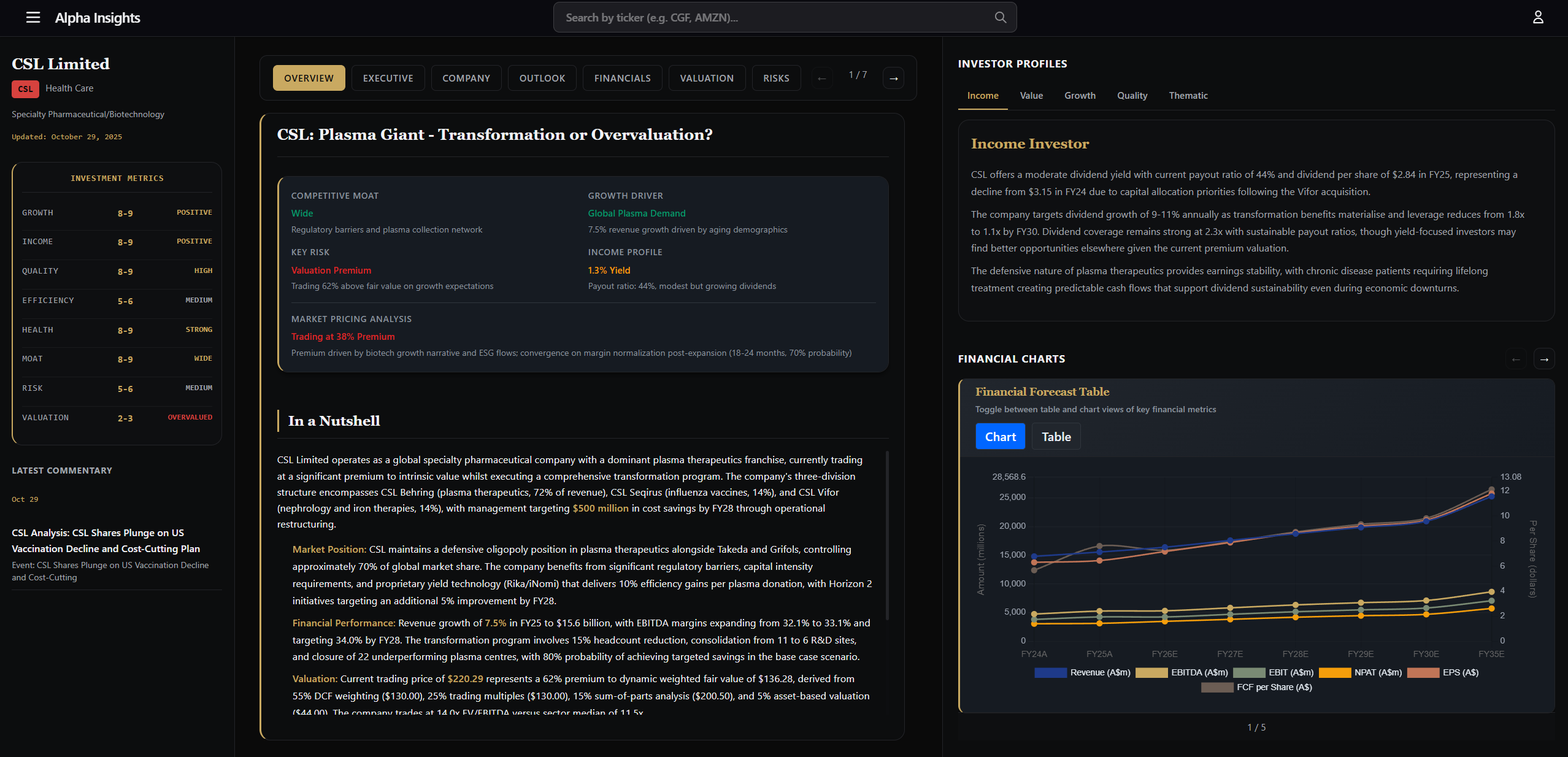Select the Chart view toggle
The height and width of the screenshot is (757, 1568).
click(999, 436)
